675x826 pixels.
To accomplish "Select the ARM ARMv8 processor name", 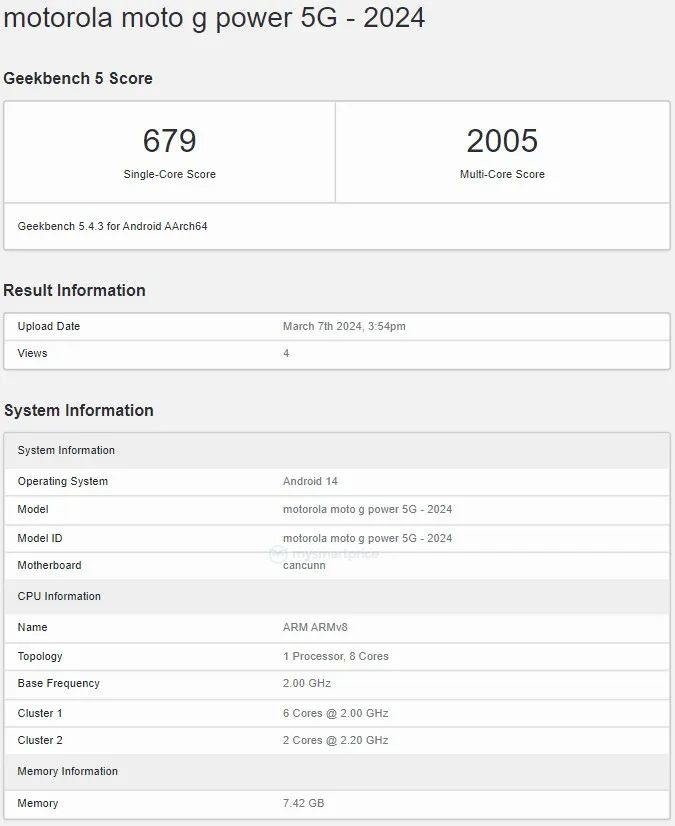I will [315, 627].
